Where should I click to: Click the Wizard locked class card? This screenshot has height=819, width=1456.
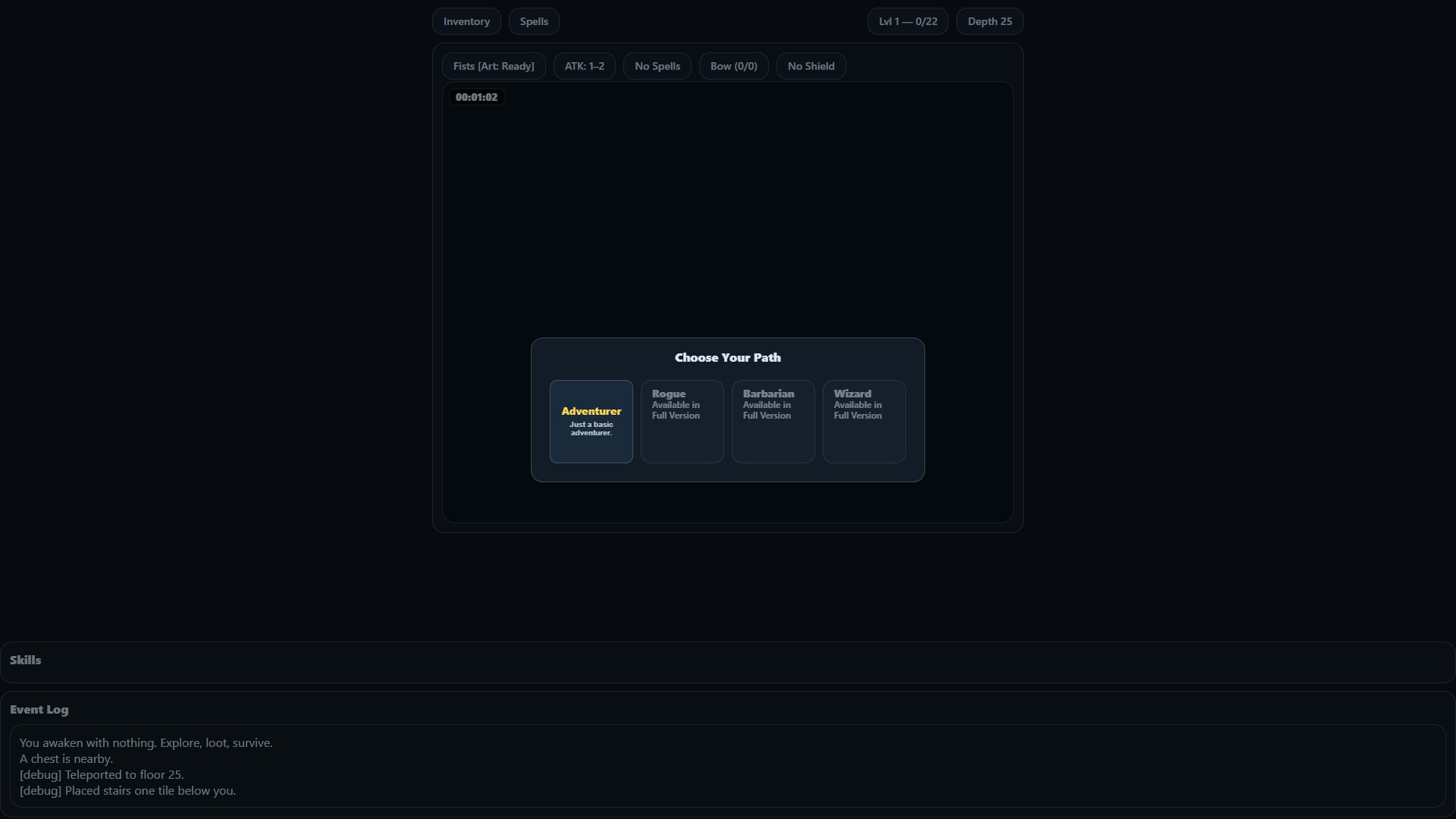click(864, 421)
